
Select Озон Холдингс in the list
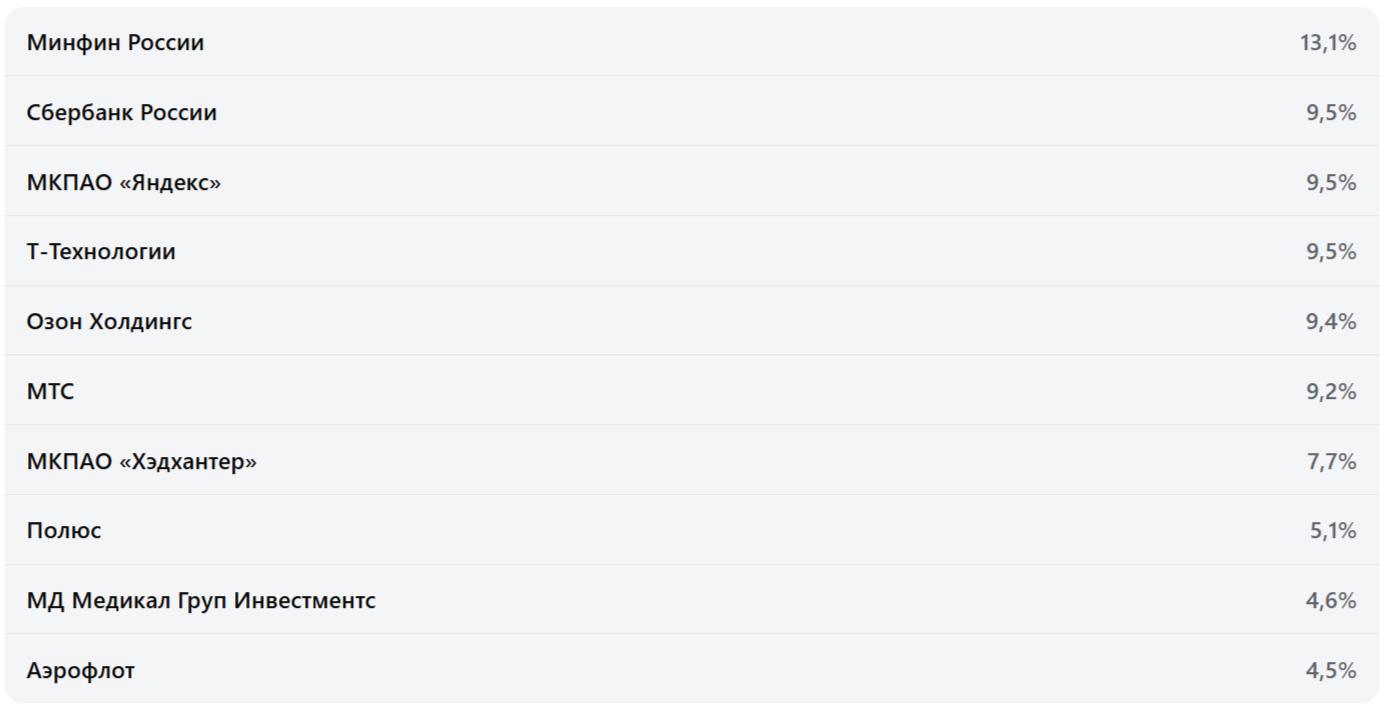tap(109, 321)
